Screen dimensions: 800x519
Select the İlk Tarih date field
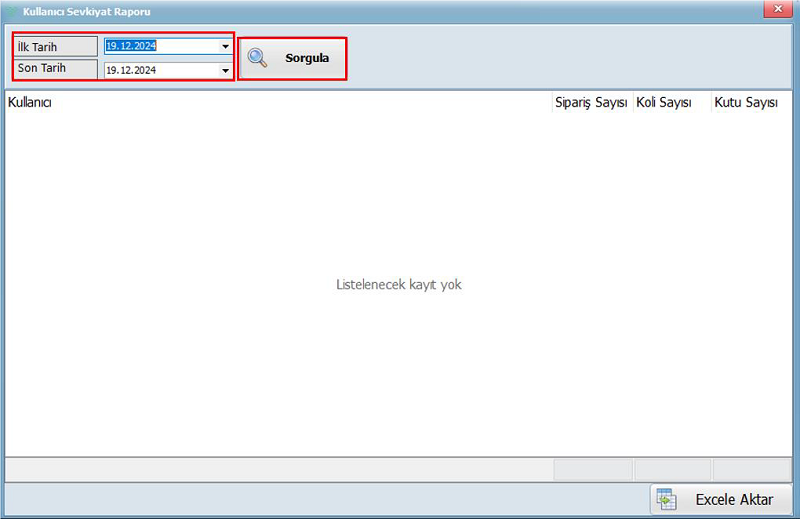click(160, 47)
